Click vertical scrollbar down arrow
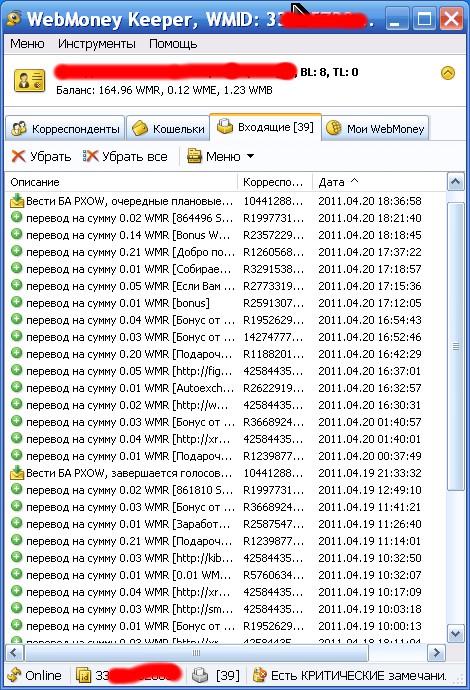 tap(455, 634)
